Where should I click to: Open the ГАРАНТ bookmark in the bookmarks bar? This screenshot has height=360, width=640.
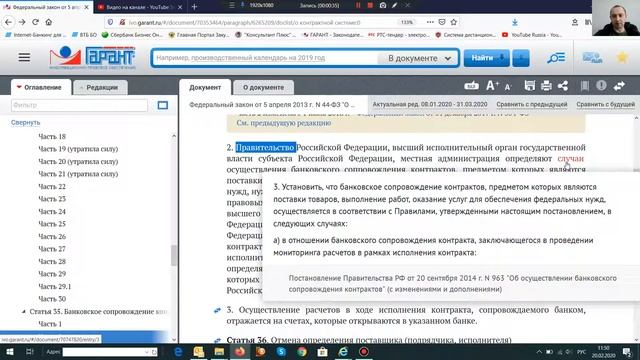tap(332, 35)
